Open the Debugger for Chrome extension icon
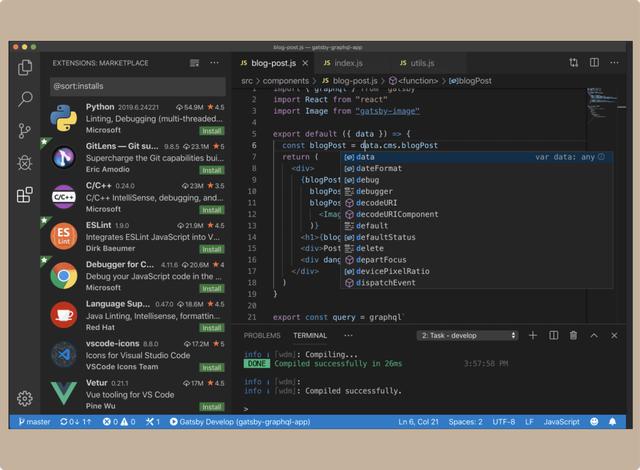Image resolution: width=640 pixels, height=470 pixels. pos(64,276)
